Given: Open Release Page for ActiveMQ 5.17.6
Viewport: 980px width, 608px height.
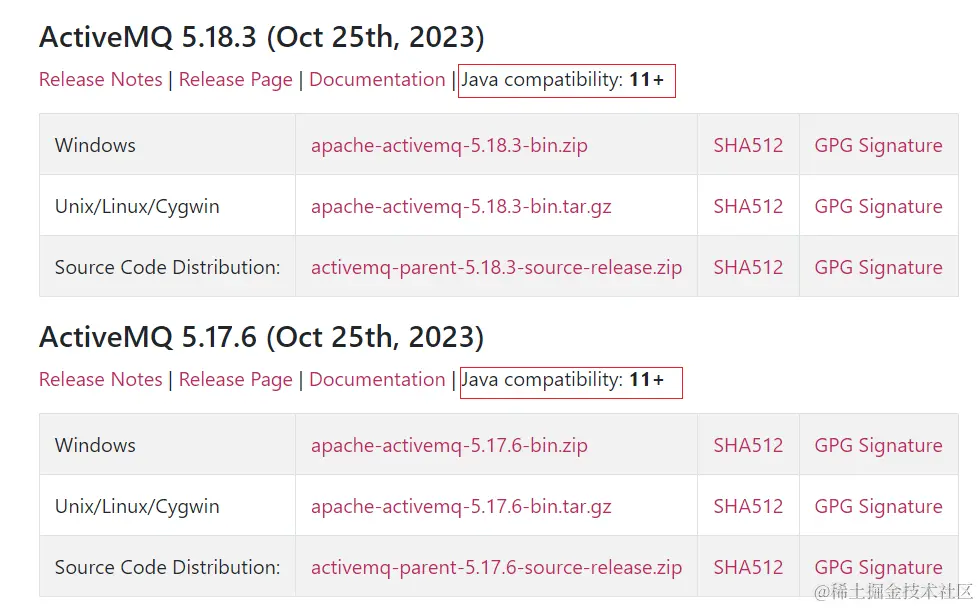Looking at the screenshot, I should click(236, 380).
